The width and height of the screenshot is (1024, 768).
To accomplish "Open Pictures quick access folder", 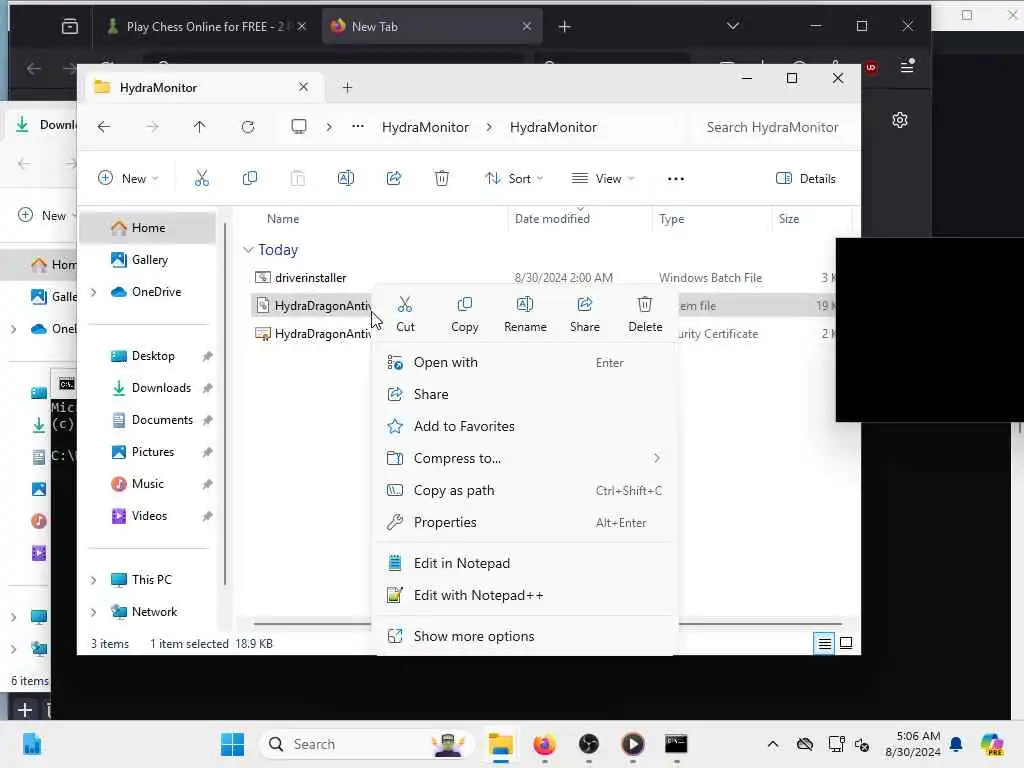I will 151,452.
